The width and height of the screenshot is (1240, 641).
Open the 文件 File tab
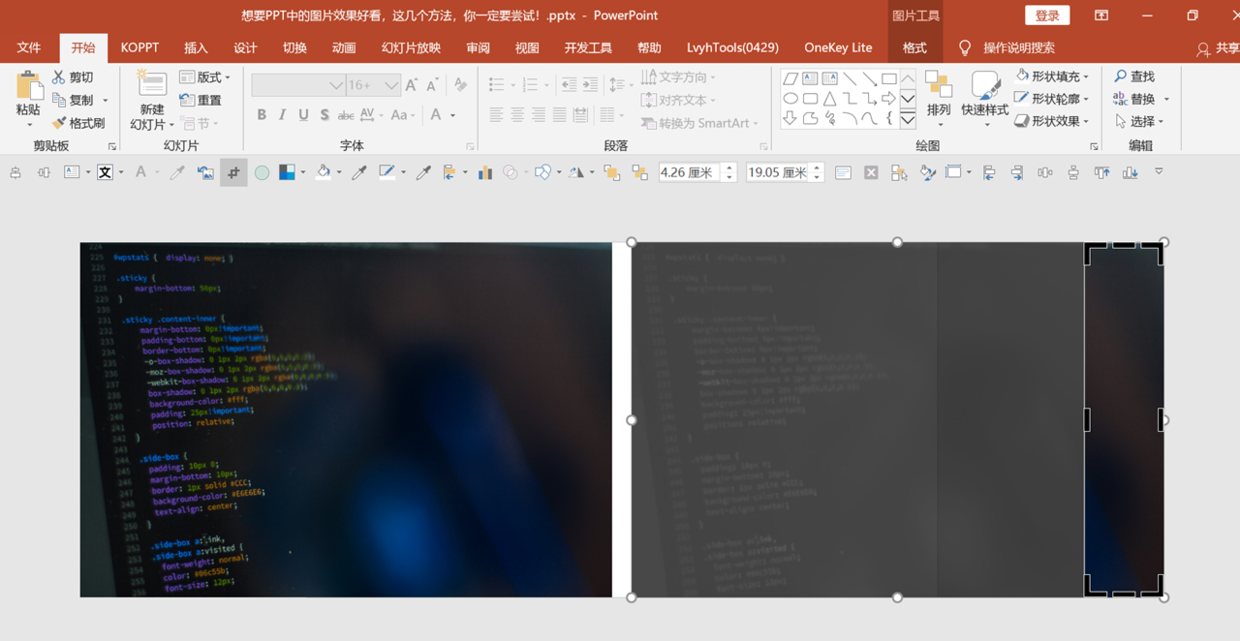[29, 48]
